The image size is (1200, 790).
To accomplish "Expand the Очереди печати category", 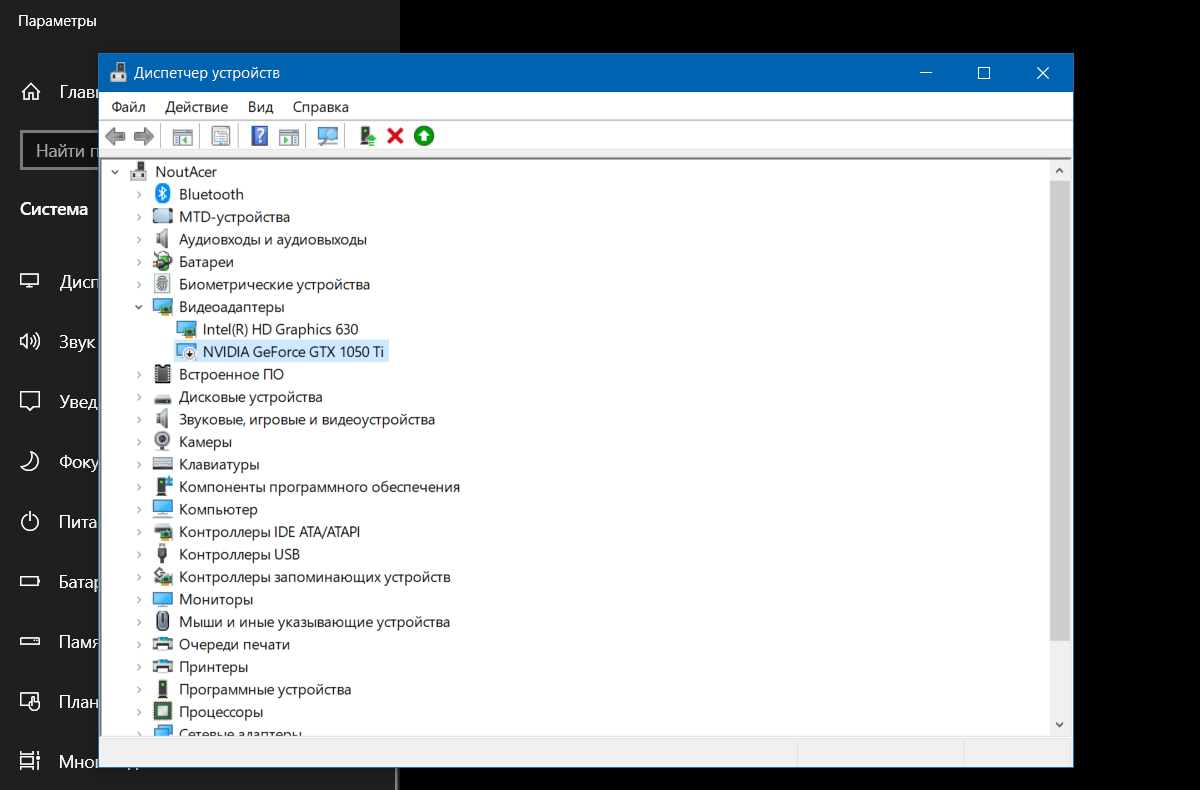I will (139, 645).
